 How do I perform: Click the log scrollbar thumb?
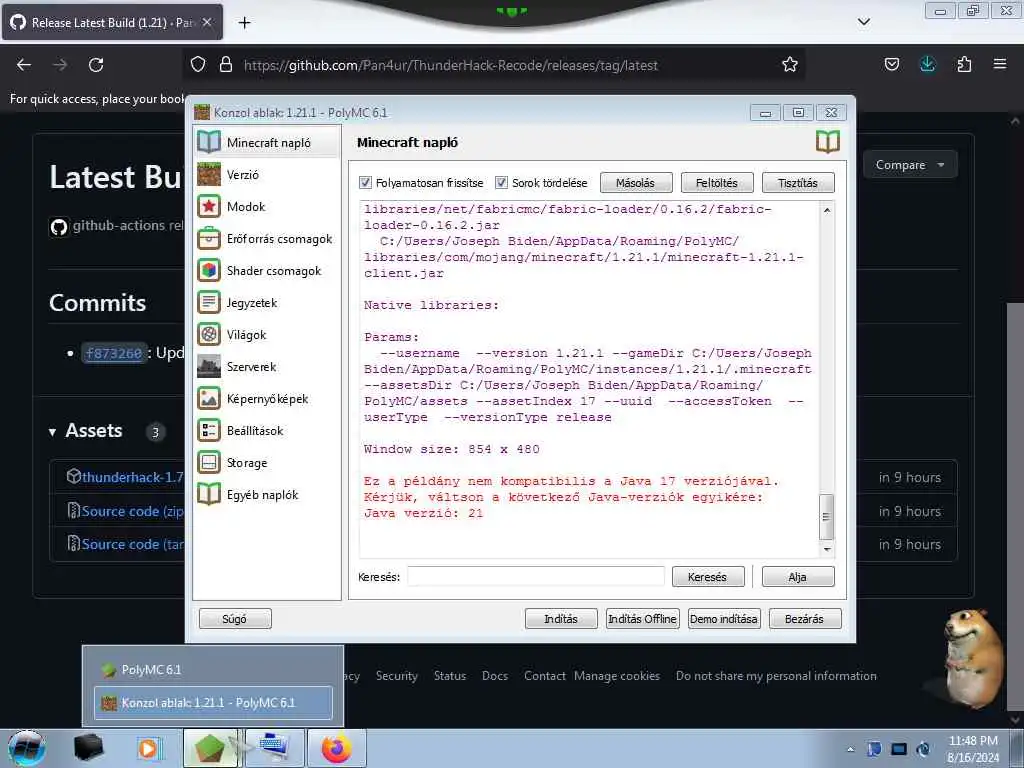tap(827, 517)
